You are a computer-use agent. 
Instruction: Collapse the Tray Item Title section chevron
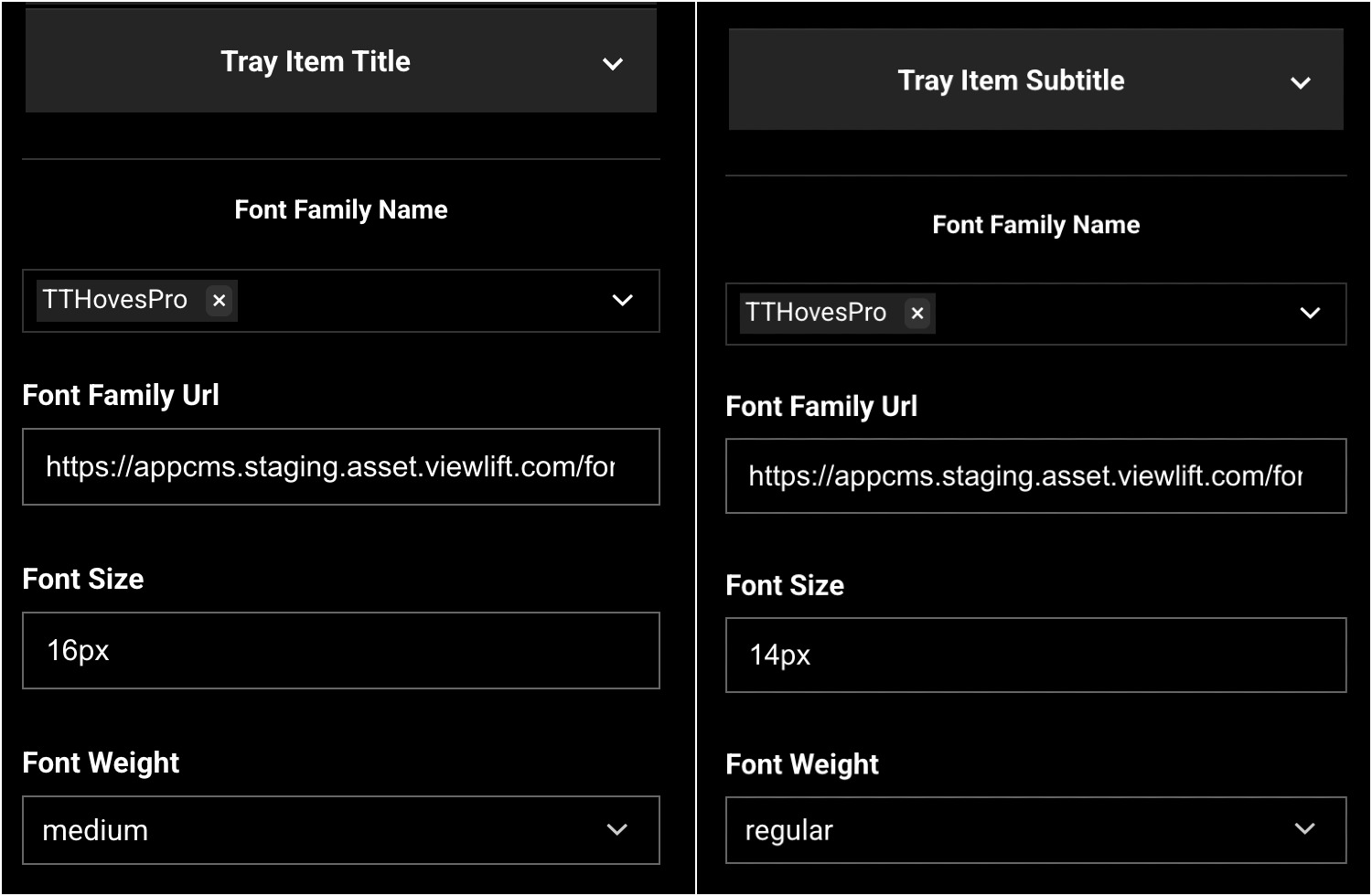click(613, 64)
